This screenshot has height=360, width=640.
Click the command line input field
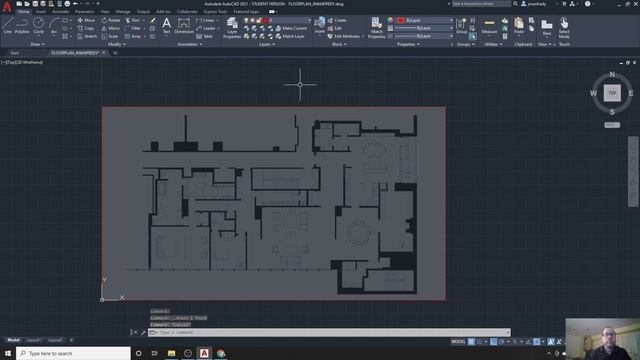329,332
